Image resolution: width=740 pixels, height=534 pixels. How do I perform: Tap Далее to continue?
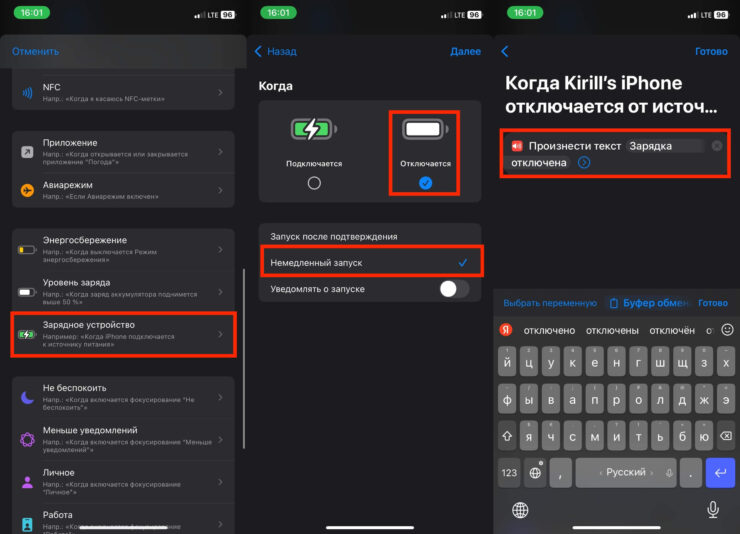[465, 51]
